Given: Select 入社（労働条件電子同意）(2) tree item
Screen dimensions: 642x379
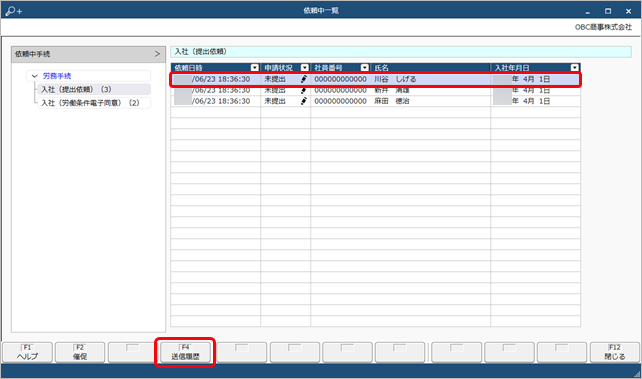Looking at the screenshot, I should click(90, 103).
